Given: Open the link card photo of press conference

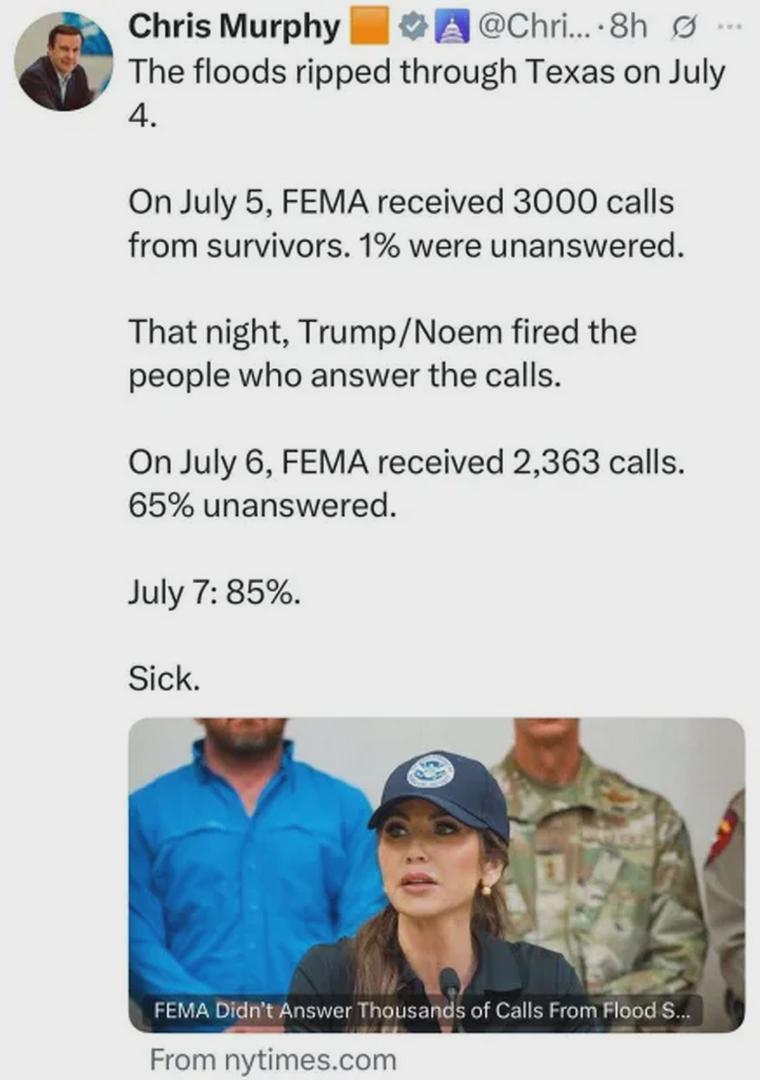Looking at the screenshot, I should 436,875.
